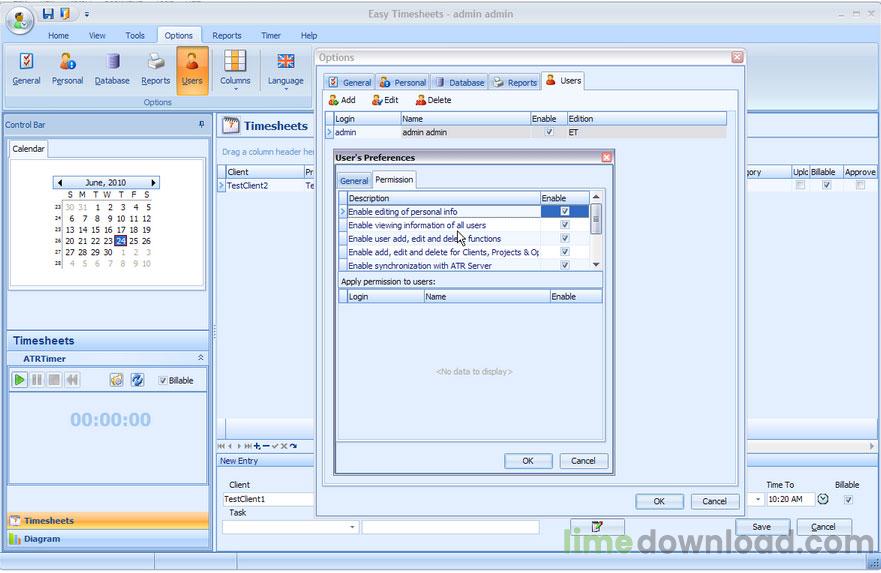Go to next month in calendar
The height and width of the screenshot is (573, 881).
(153, 183)
